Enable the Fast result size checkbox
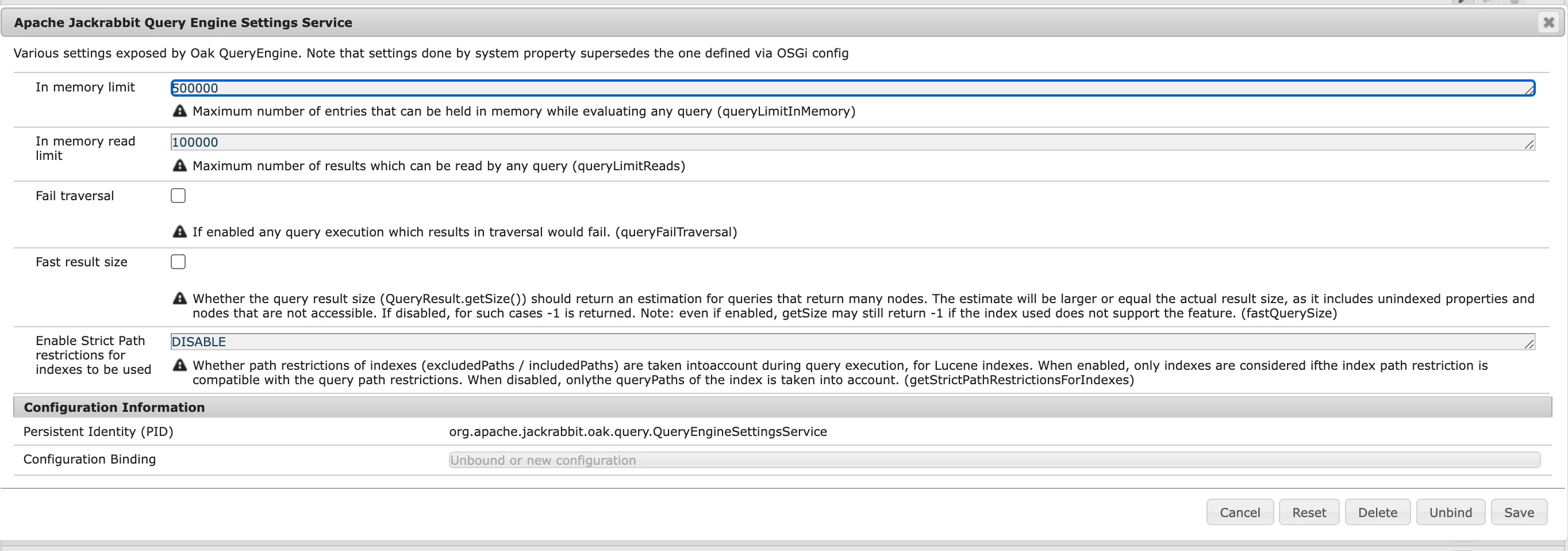The height and width of the screenshot is (551, 1568). click(x=178, y=262)
